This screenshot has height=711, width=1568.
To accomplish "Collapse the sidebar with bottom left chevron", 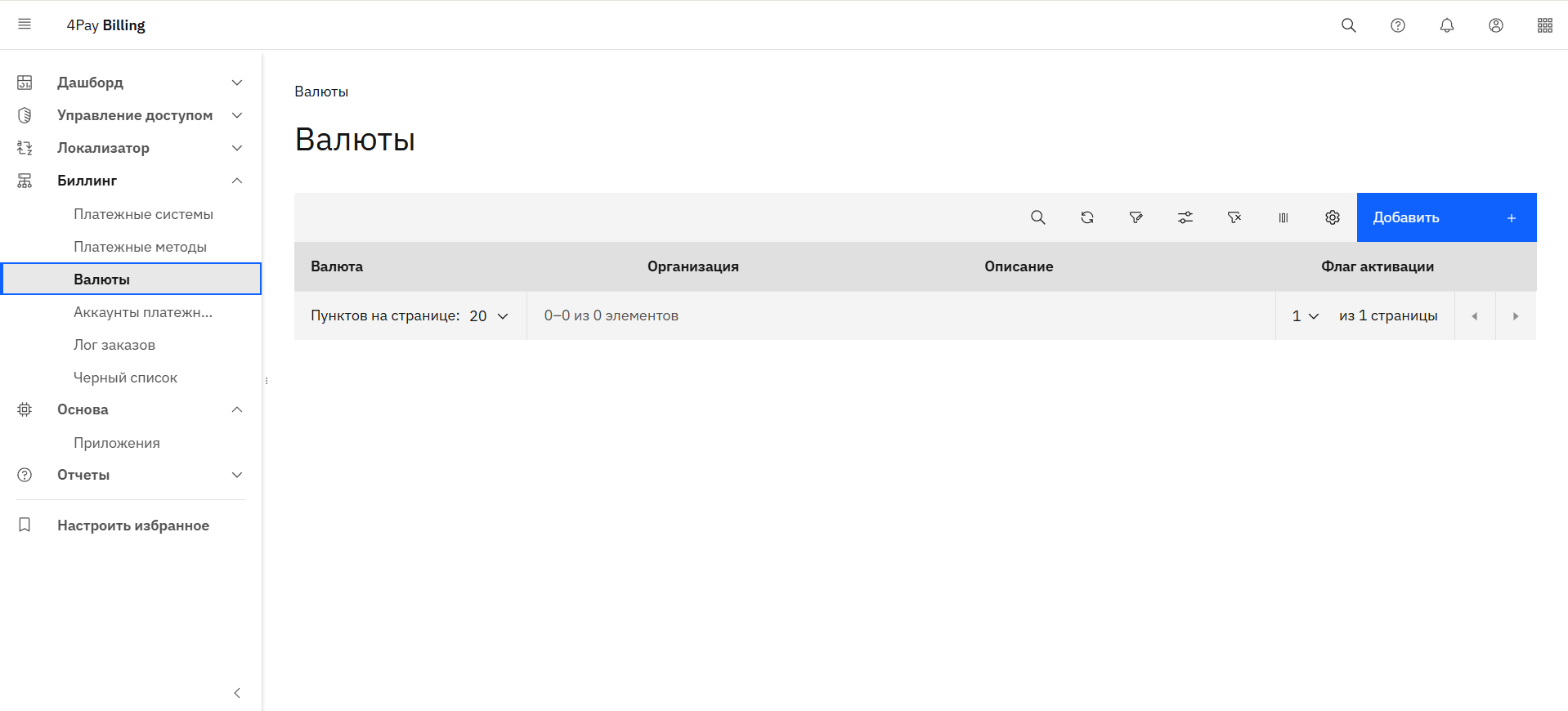I will [x=237, y=693].
